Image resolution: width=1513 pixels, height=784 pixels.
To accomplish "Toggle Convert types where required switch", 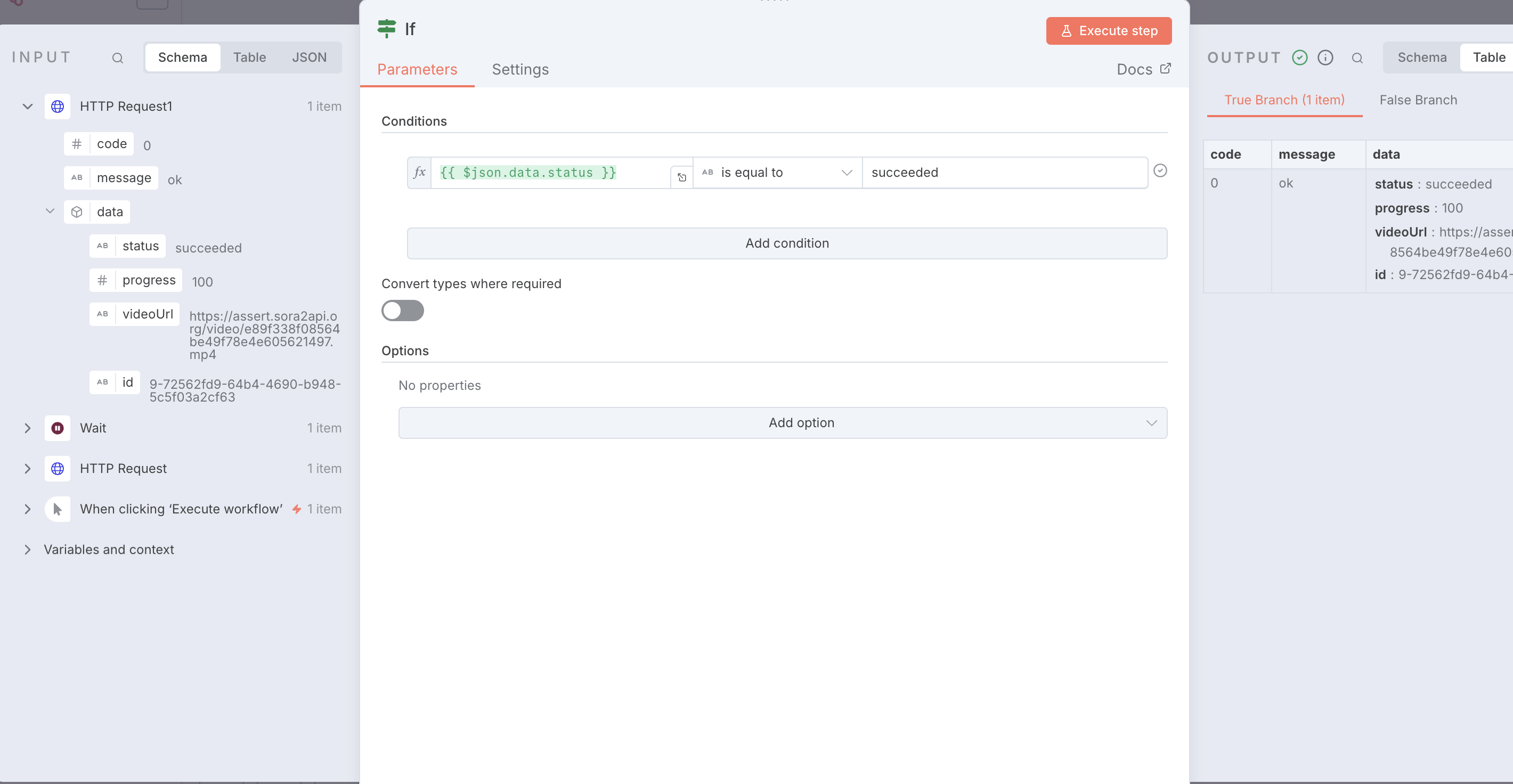I will pyautogui.click(x=402, y=311).
